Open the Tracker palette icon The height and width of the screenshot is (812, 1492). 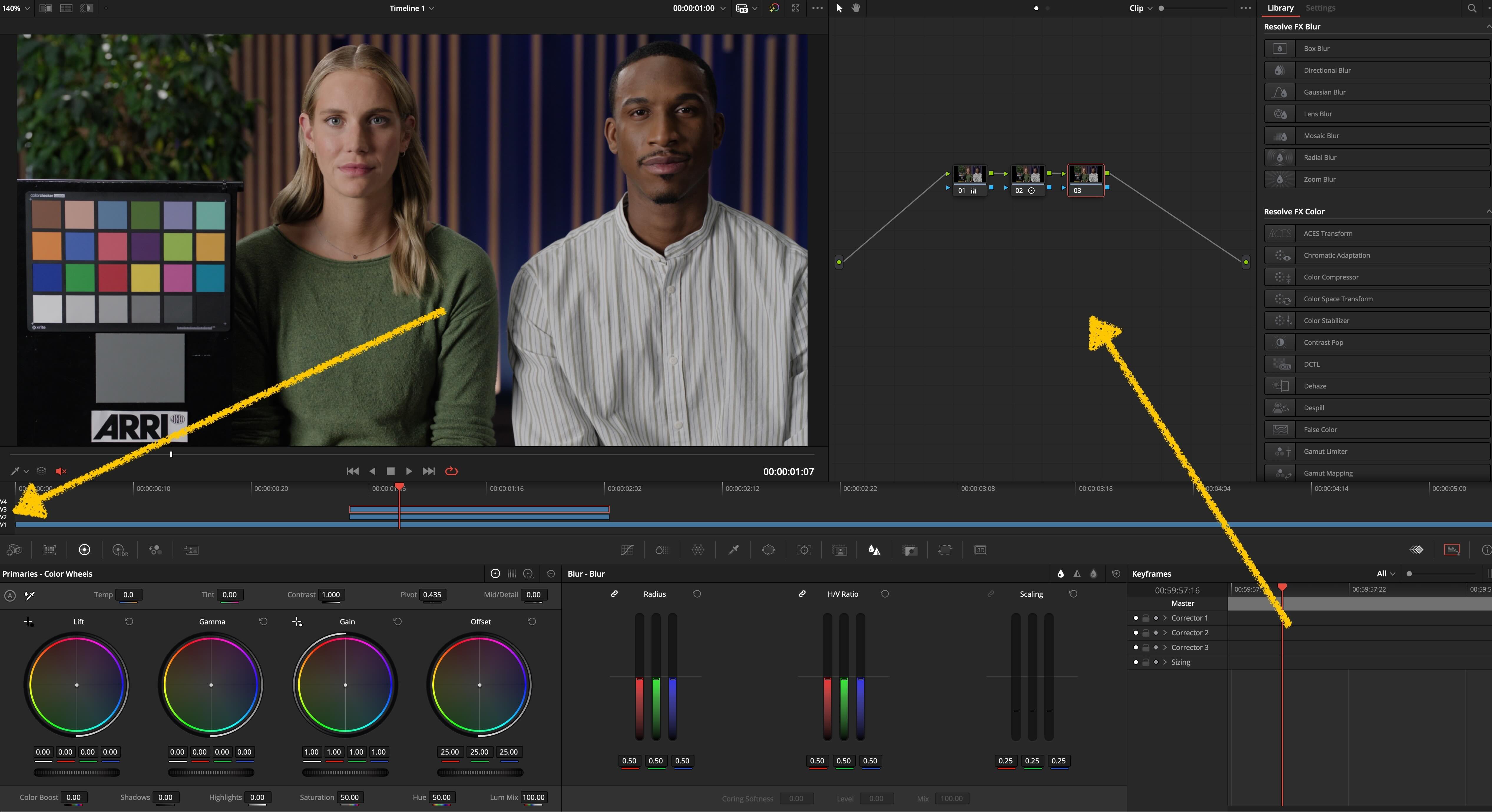pyautogui.click(x=805, y=550)
